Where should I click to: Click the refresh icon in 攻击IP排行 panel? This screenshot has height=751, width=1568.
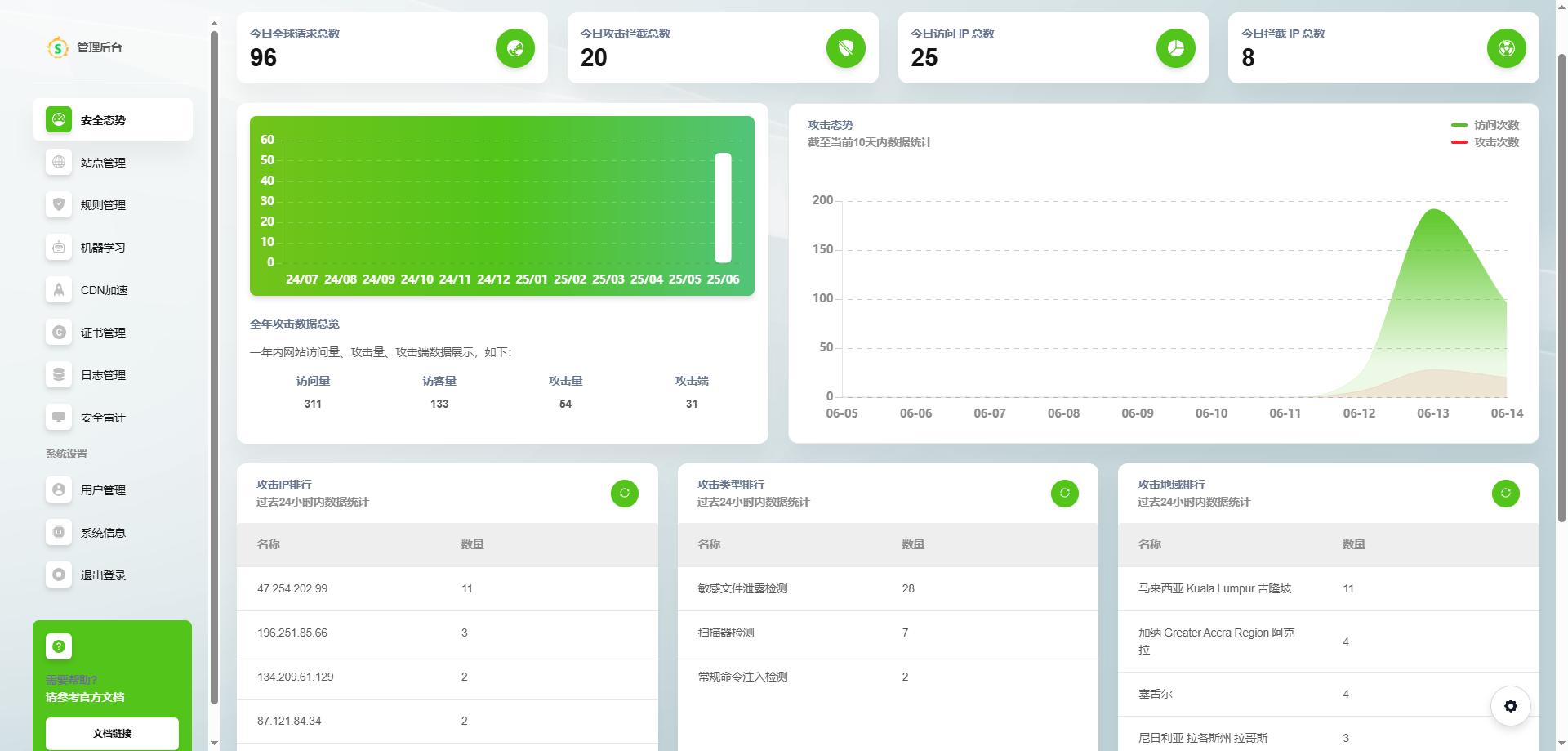[x=625, y=493]
